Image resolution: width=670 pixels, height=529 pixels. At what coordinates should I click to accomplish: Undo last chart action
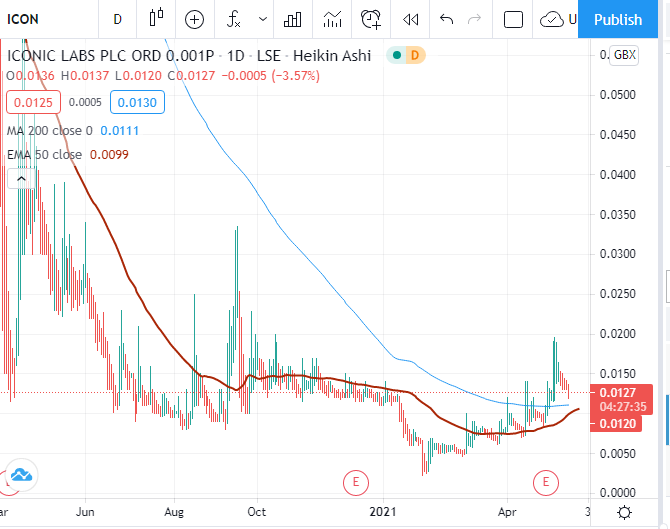[x=447, y=19]
